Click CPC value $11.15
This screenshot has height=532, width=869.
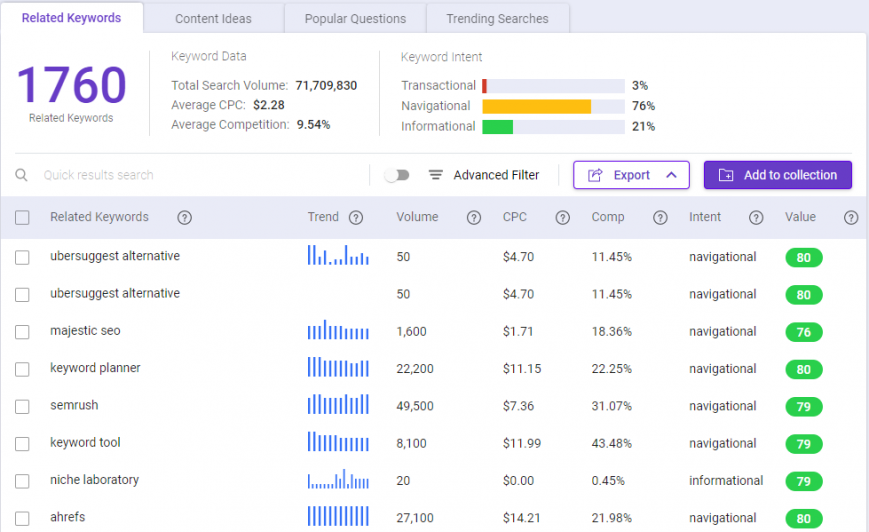coord(522,369)
